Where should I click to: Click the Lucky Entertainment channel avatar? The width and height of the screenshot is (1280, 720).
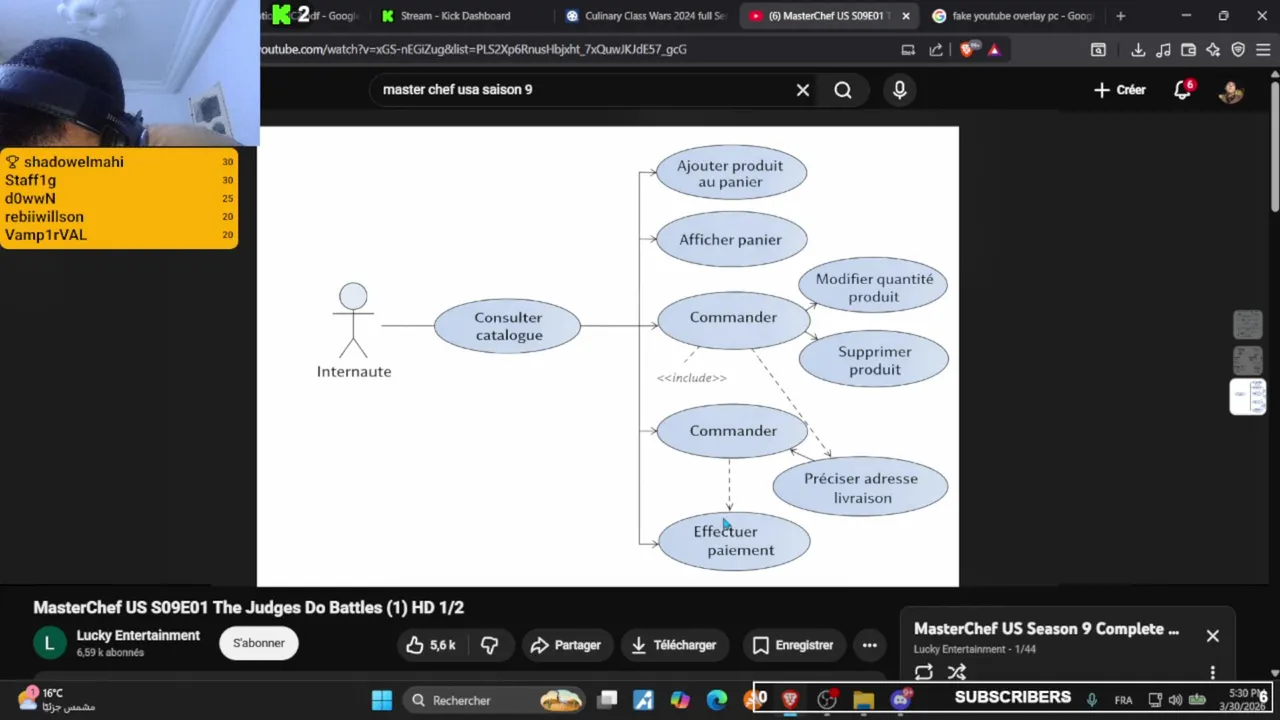tap(50, 643)
